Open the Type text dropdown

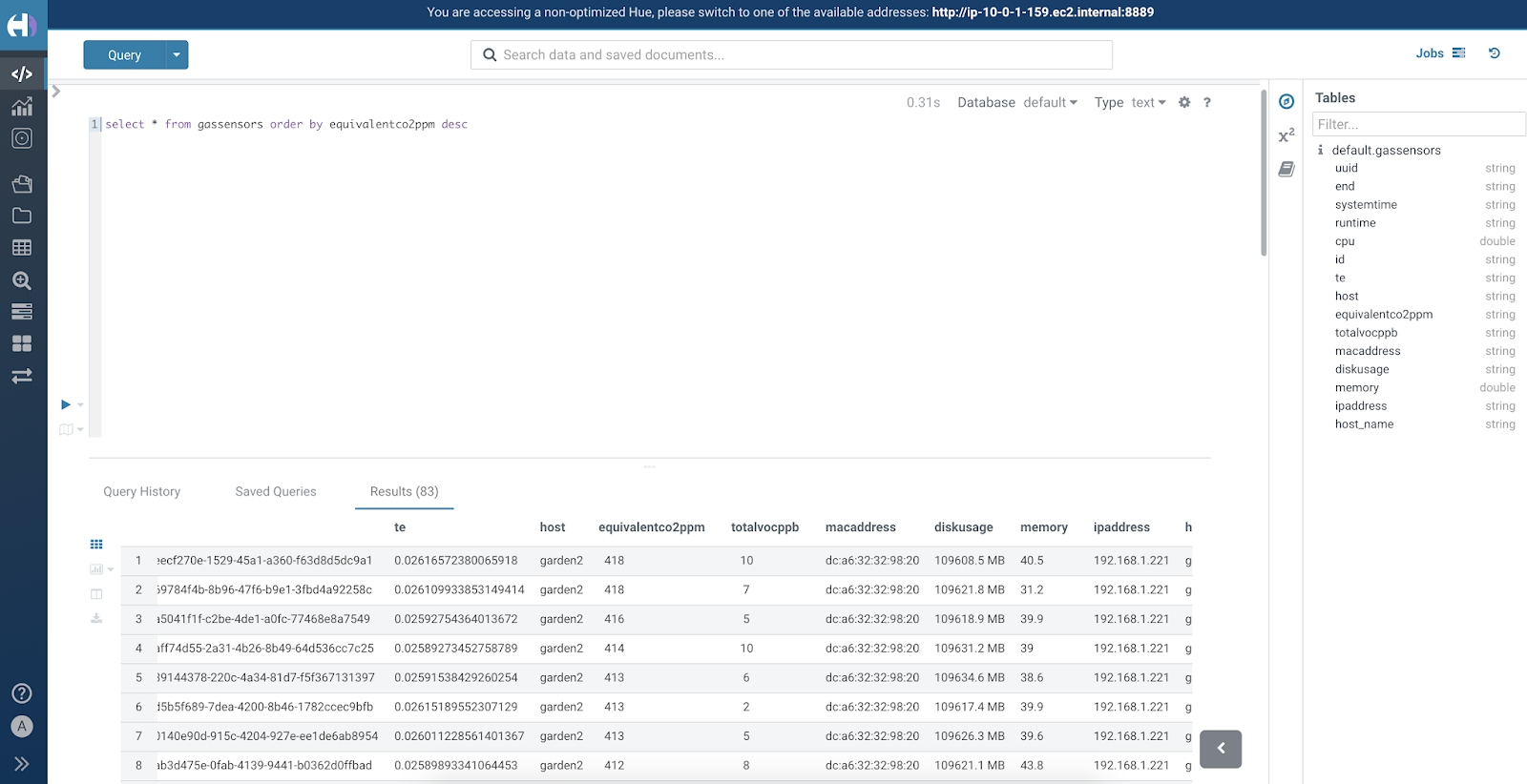1149,102
